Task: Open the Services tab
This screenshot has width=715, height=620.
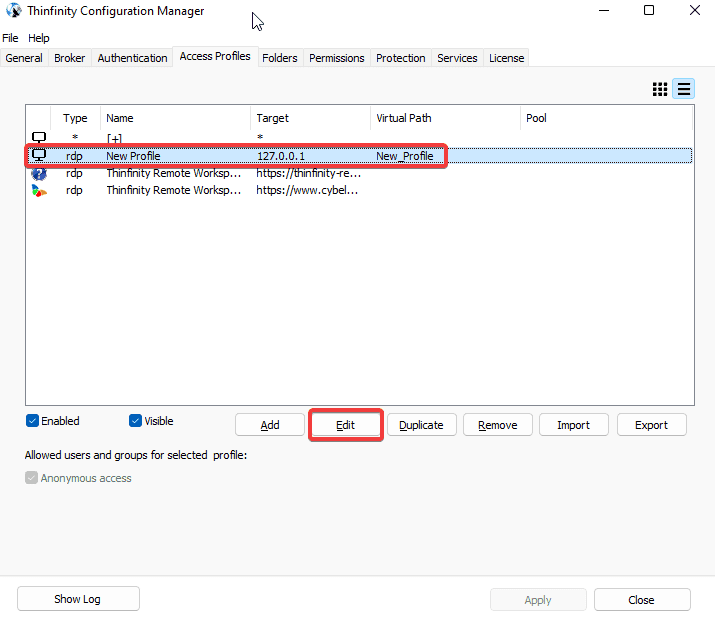Action: 457,58
